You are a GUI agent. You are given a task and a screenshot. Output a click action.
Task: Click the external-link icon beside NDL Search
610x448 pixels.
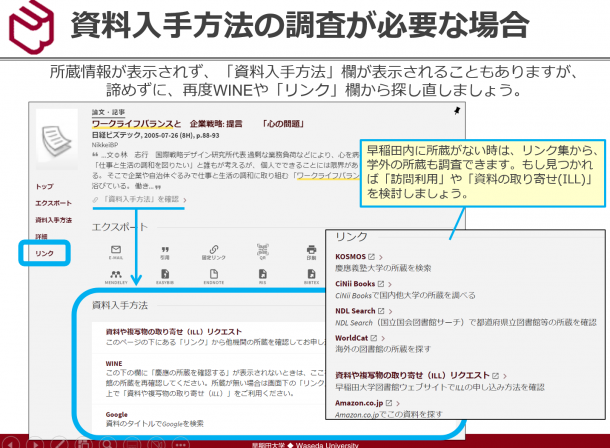tap(381, 311)
